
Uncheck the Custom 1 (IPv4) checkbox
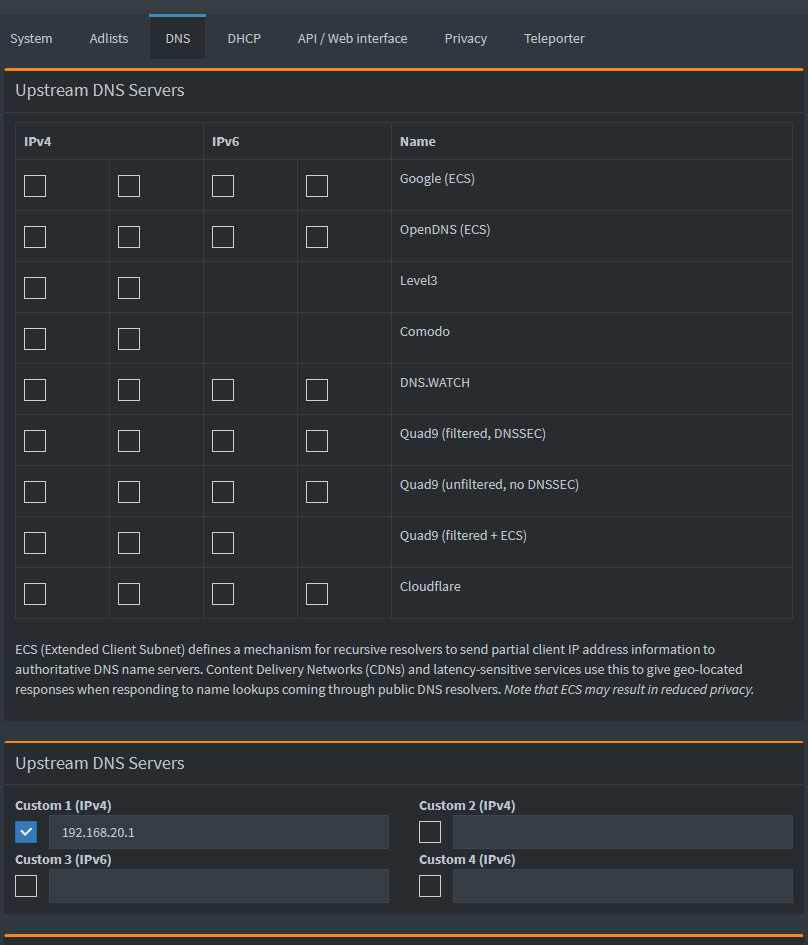[x=26, y=832]
